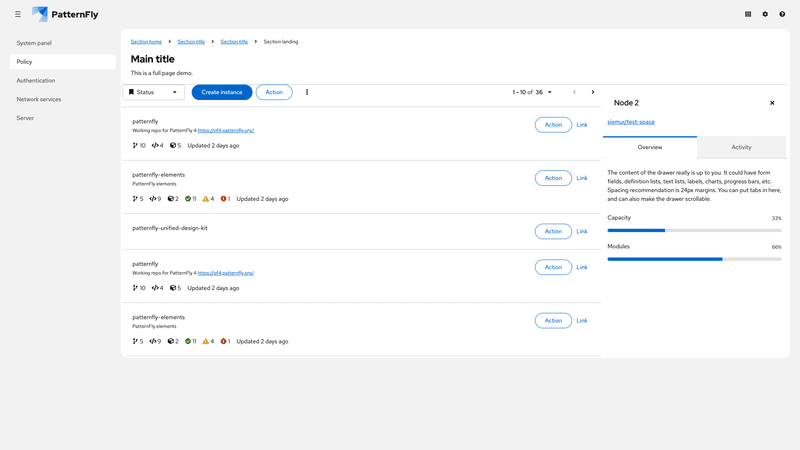
Task: Open the application launcher grid icon
Action: pos(748,14)
